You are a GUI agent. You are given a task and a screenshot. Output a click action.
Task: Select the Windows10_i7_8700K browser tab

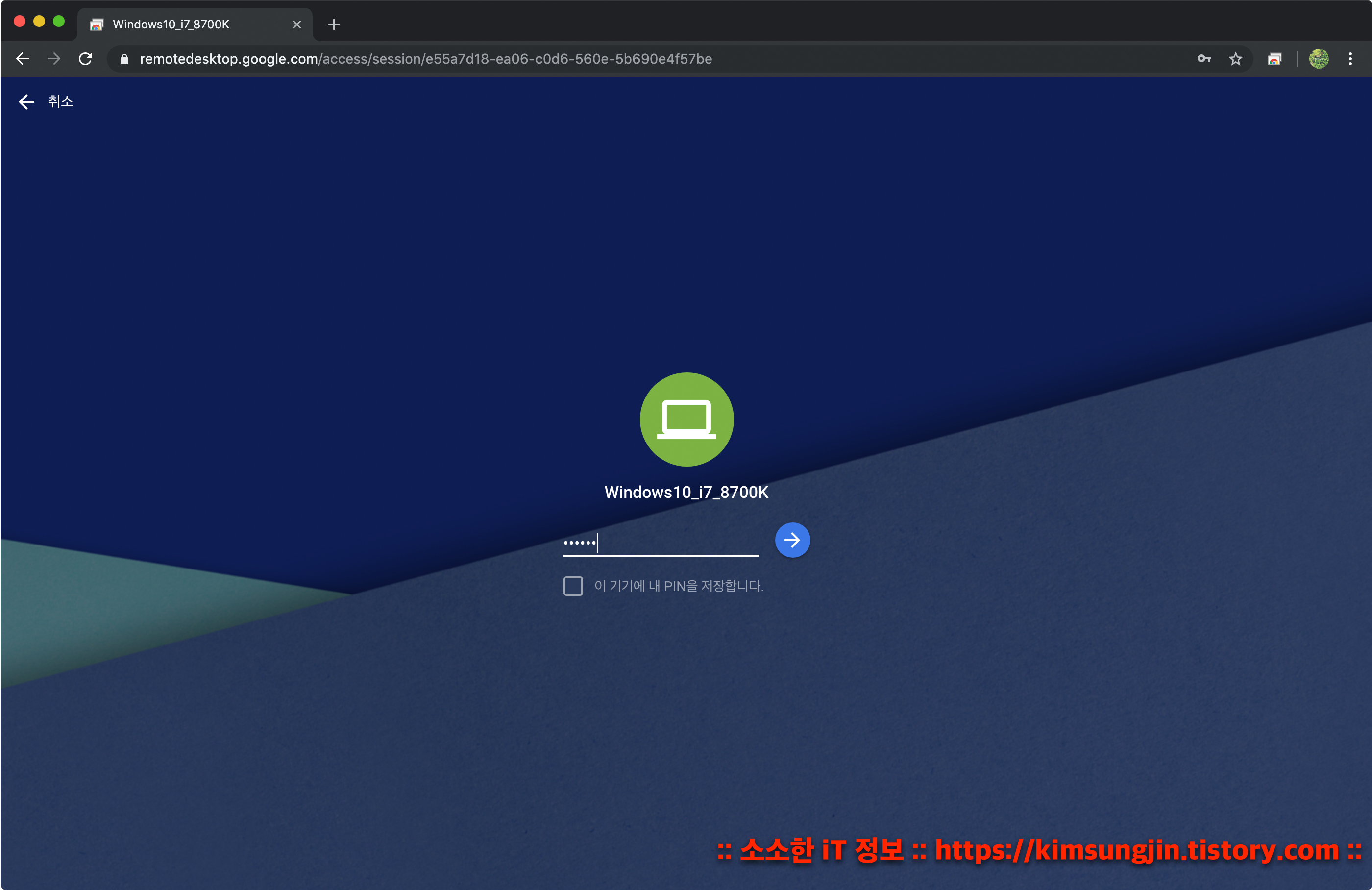point(171,24)
